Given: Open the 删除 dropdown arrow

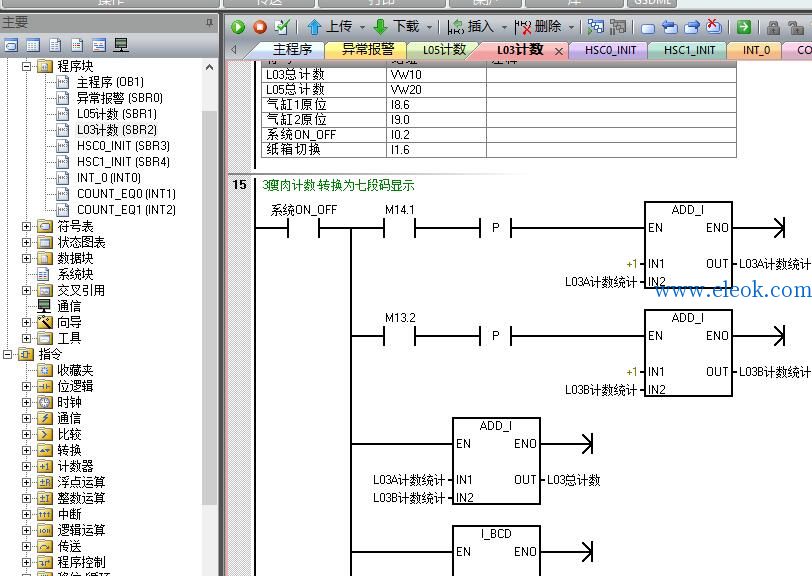Looking at the screenshot, I should (571, 27).
